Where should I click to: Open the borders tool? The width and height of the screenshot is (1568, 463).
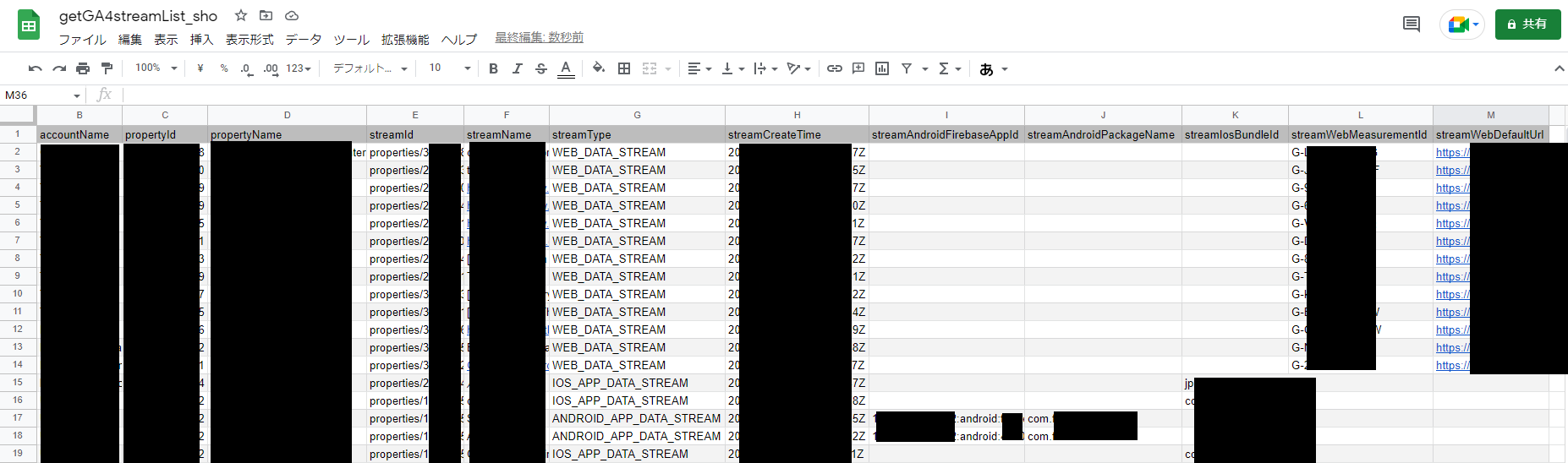[624, 68]
